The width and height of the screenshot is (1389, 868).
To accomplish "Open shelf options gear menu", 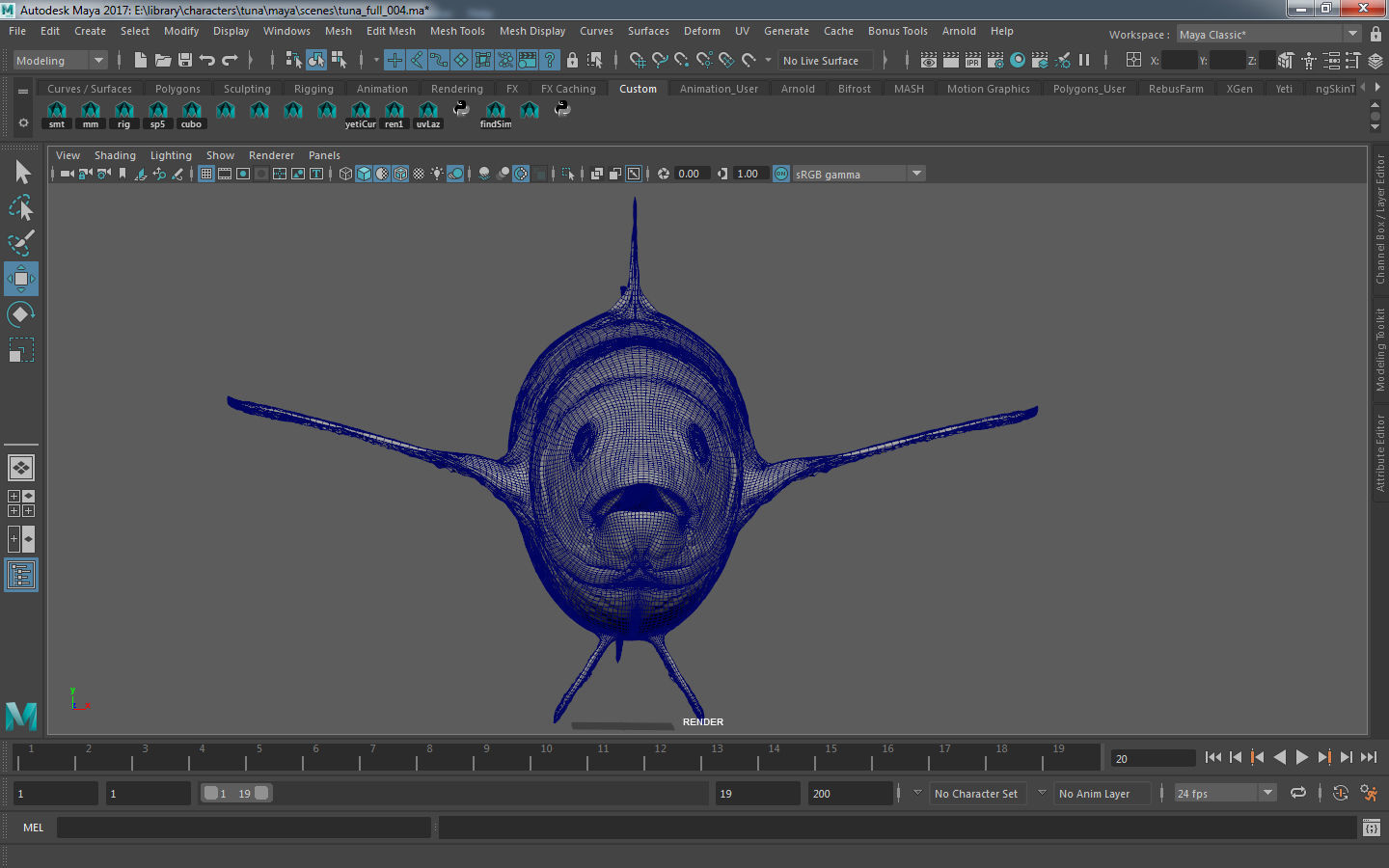I will click(23, 122).
